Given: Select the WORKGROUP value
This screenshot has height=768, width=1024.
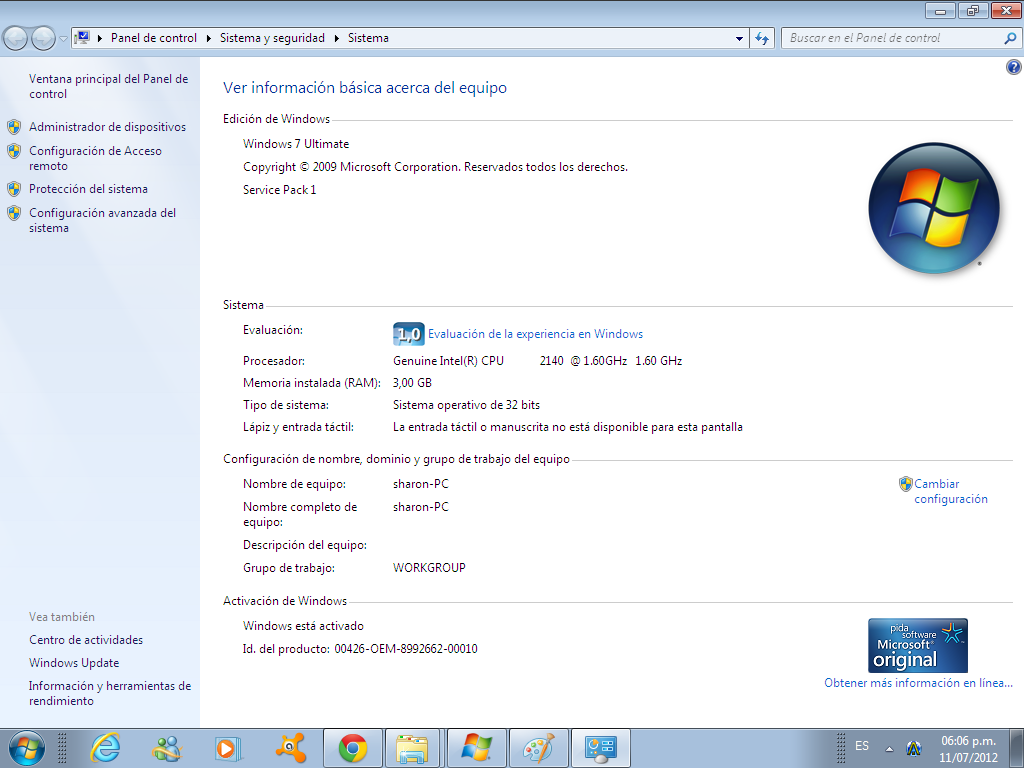Looking at the screenshot, I should click(x=429, y=568).
